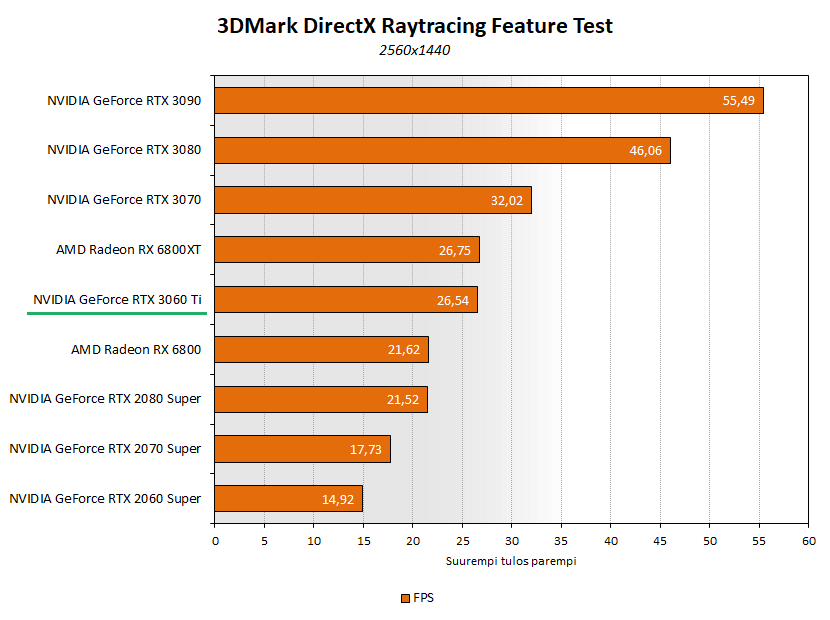Viewport: 830px width, 620px height.
Task: Select the "NVIDIA GeForce RTX 3090" label
Action: click(124, 101)
